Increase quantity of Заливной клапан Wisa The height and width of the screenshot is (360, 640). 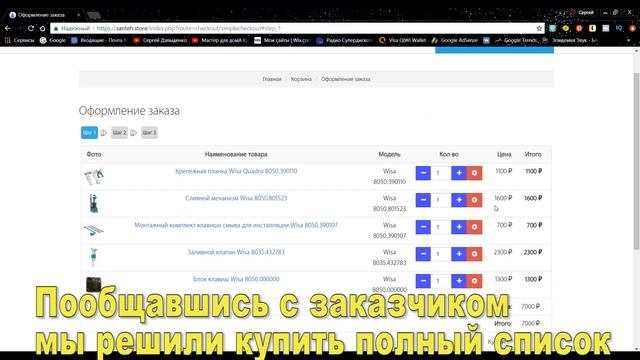click(459, 254)
